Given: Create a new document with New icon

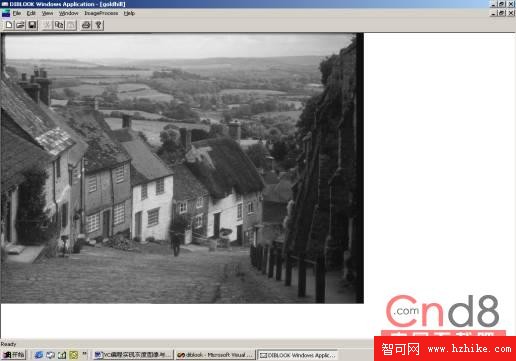Looking at the screenshot, I should [9, 25].
